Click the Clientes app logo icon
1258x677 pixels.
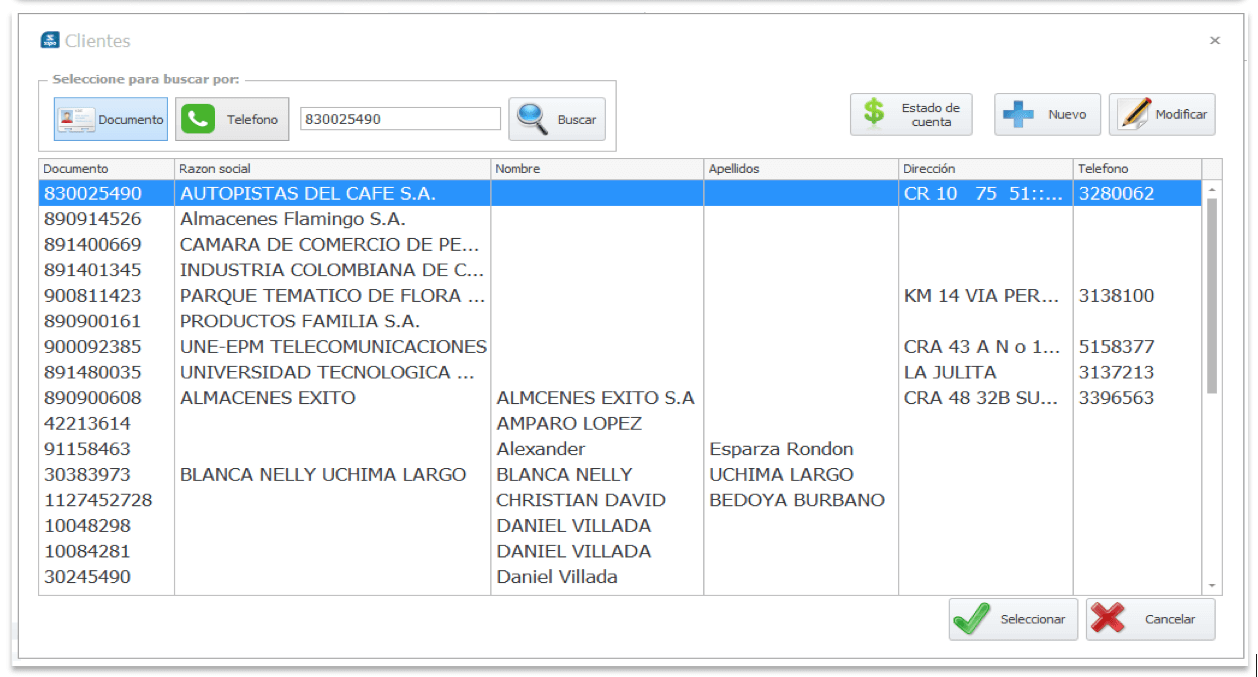pos(50,40)
